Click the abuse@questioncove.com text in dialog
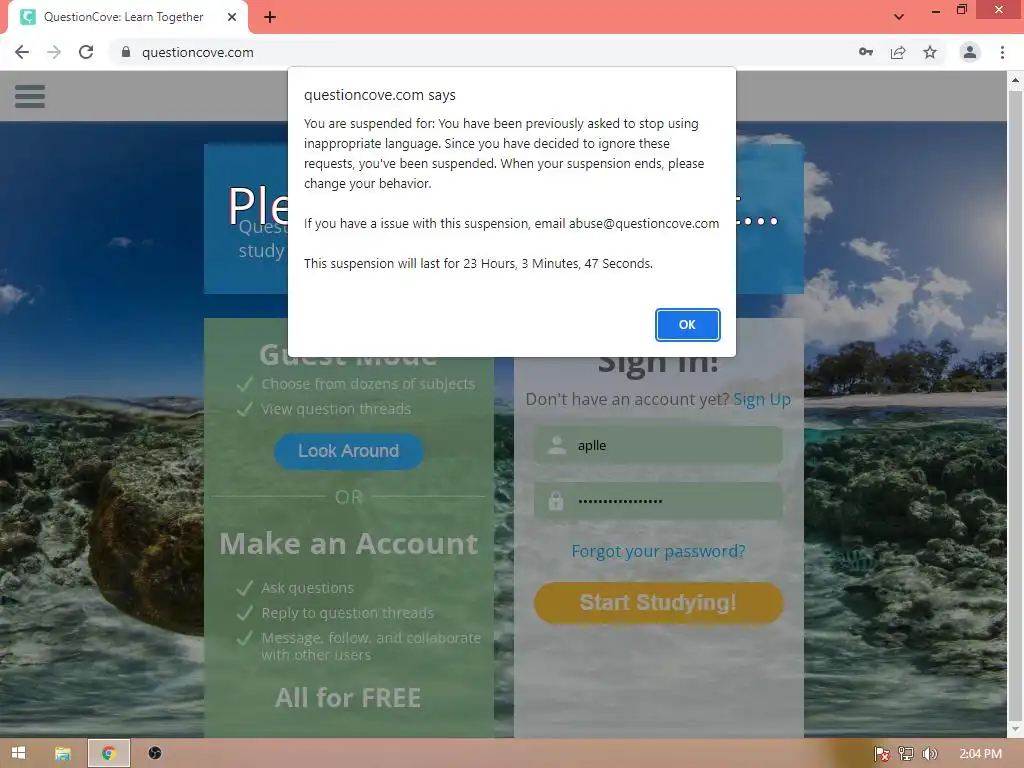The height and width of the screenshot is (768, 1024). 644,223
